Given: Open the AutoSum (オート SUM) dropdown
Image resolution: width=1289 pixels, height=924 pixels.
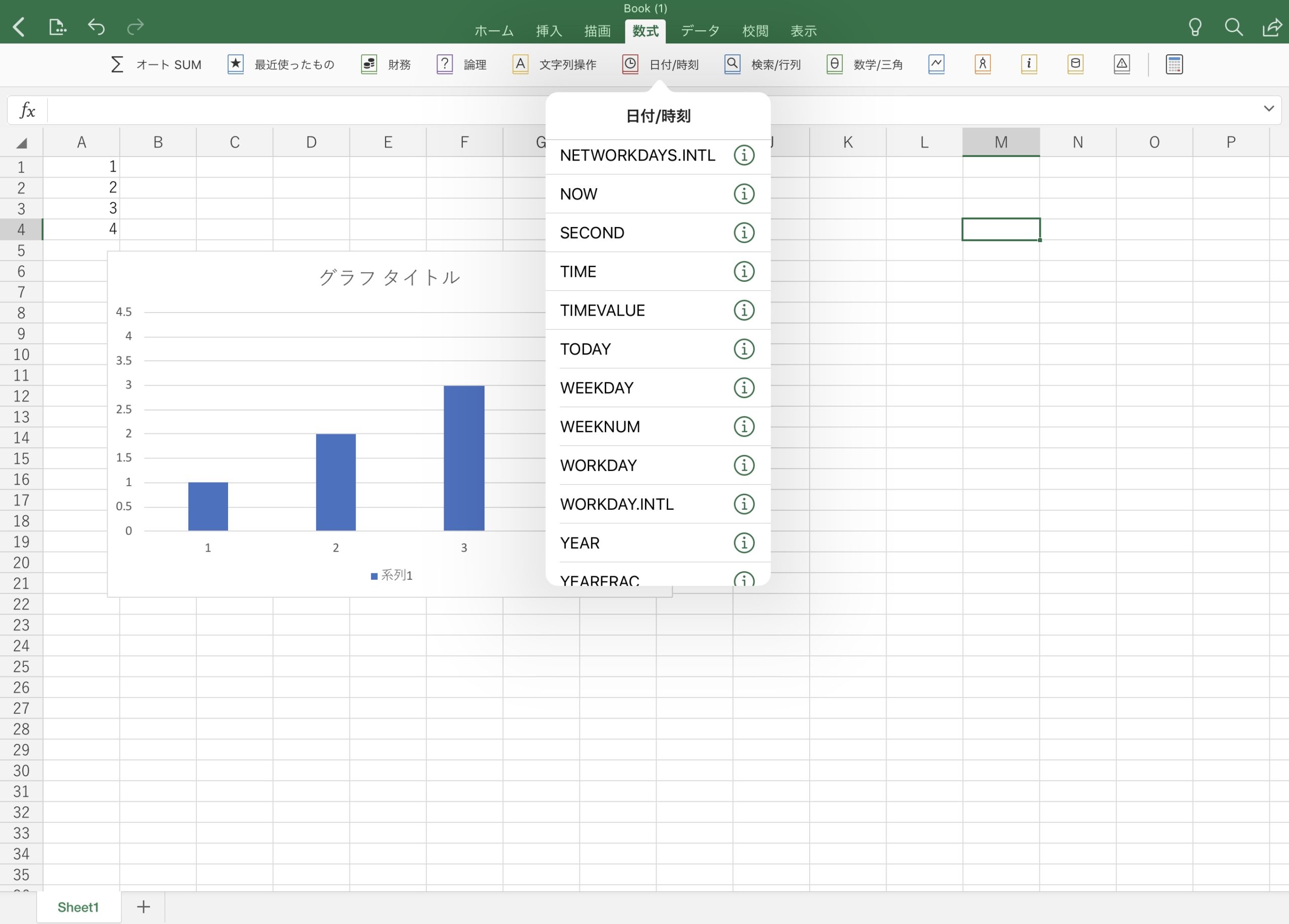Looking at the screenshot, I should click(155, 64).
